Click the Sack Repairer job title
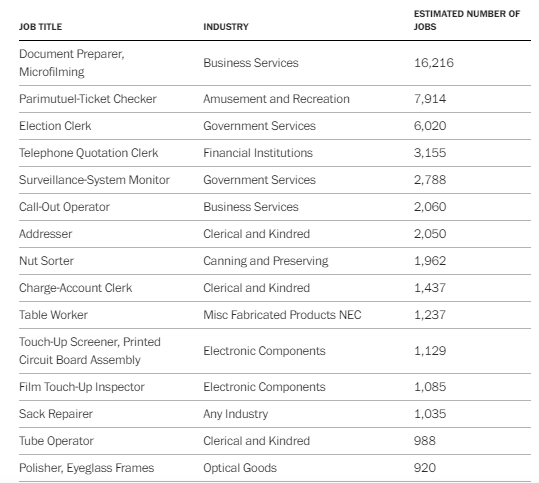539x483 pixels. tap(56, 414)
